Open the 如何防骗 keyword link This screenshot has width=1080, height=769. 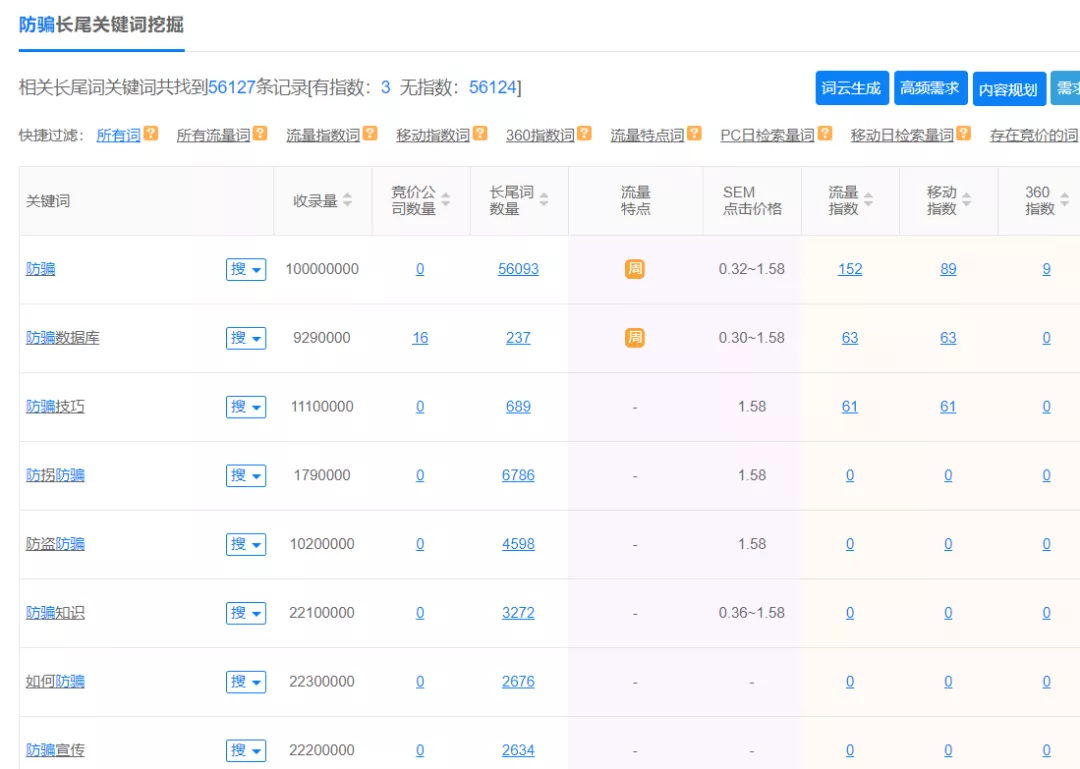tap(55, 681)
